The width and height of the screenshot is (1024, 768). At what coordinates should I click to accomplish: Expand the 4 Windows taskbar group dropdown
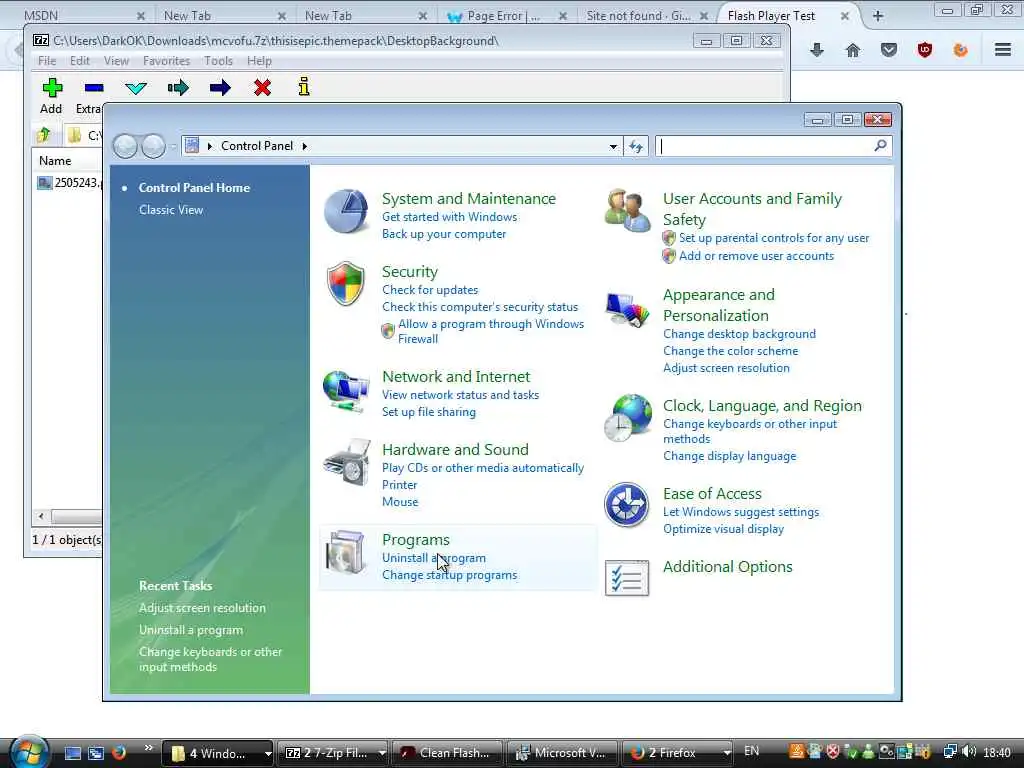click(x=268, y=753)
